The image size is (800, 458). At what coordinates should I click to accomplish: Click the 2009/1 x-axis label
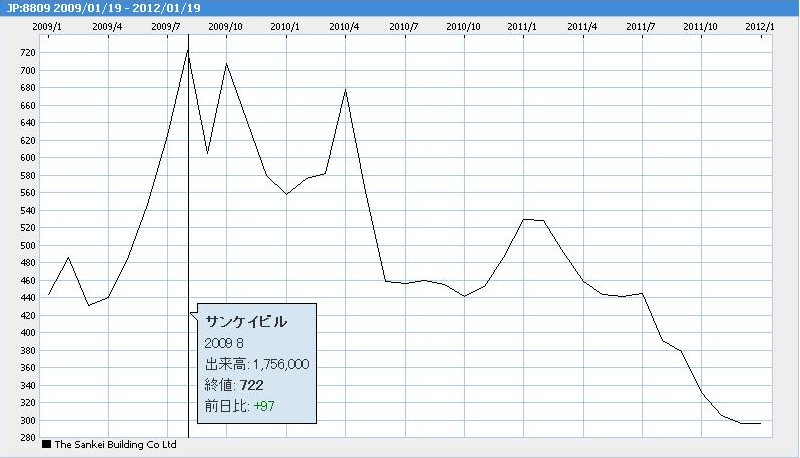click(47, 27)
